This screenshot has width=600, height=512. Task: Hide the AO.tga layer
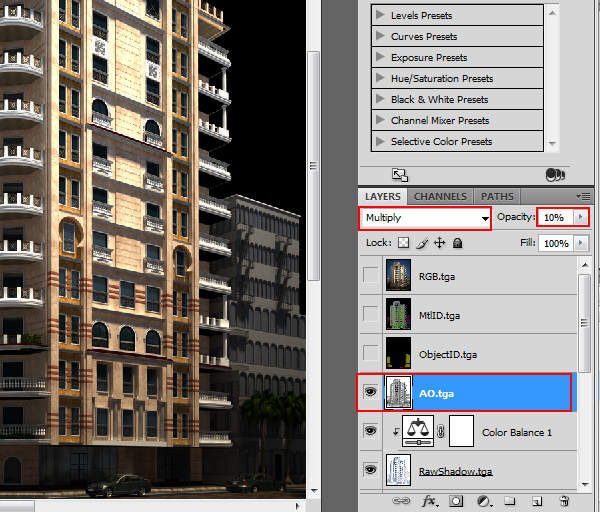click(x=371, y=393)
